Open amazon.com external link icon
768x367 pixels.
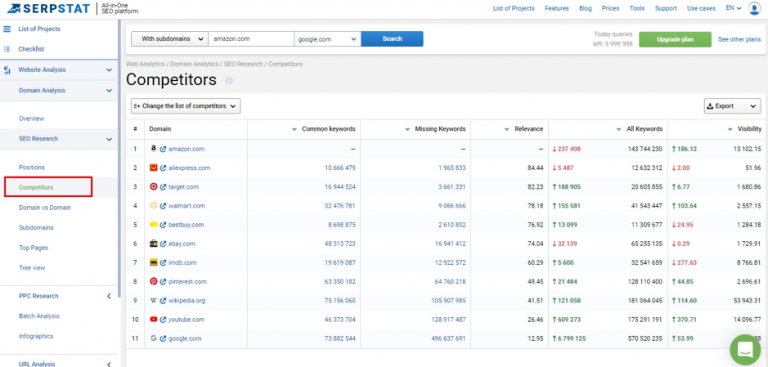coord(163,149)
